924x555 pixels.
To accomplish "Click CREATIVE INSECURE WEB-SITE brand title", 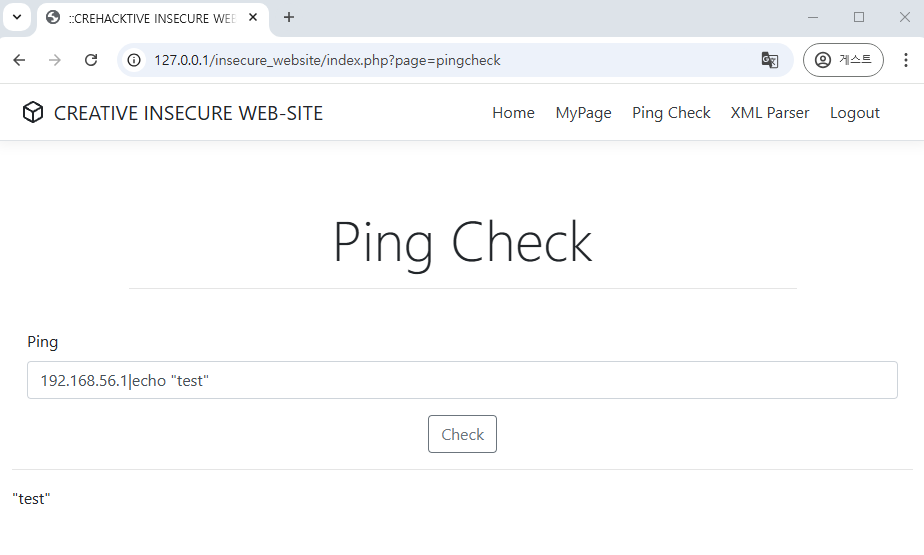I will pyautogui.click(x=188, y=113).
